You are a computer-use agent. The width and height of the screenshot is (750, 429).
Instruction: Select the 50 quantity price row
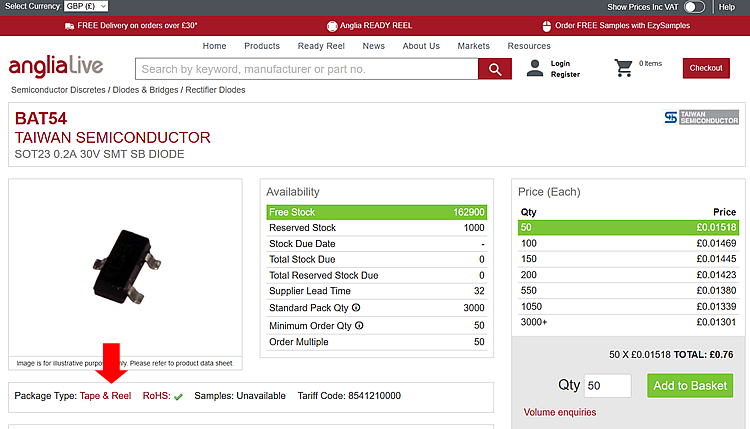628,228
